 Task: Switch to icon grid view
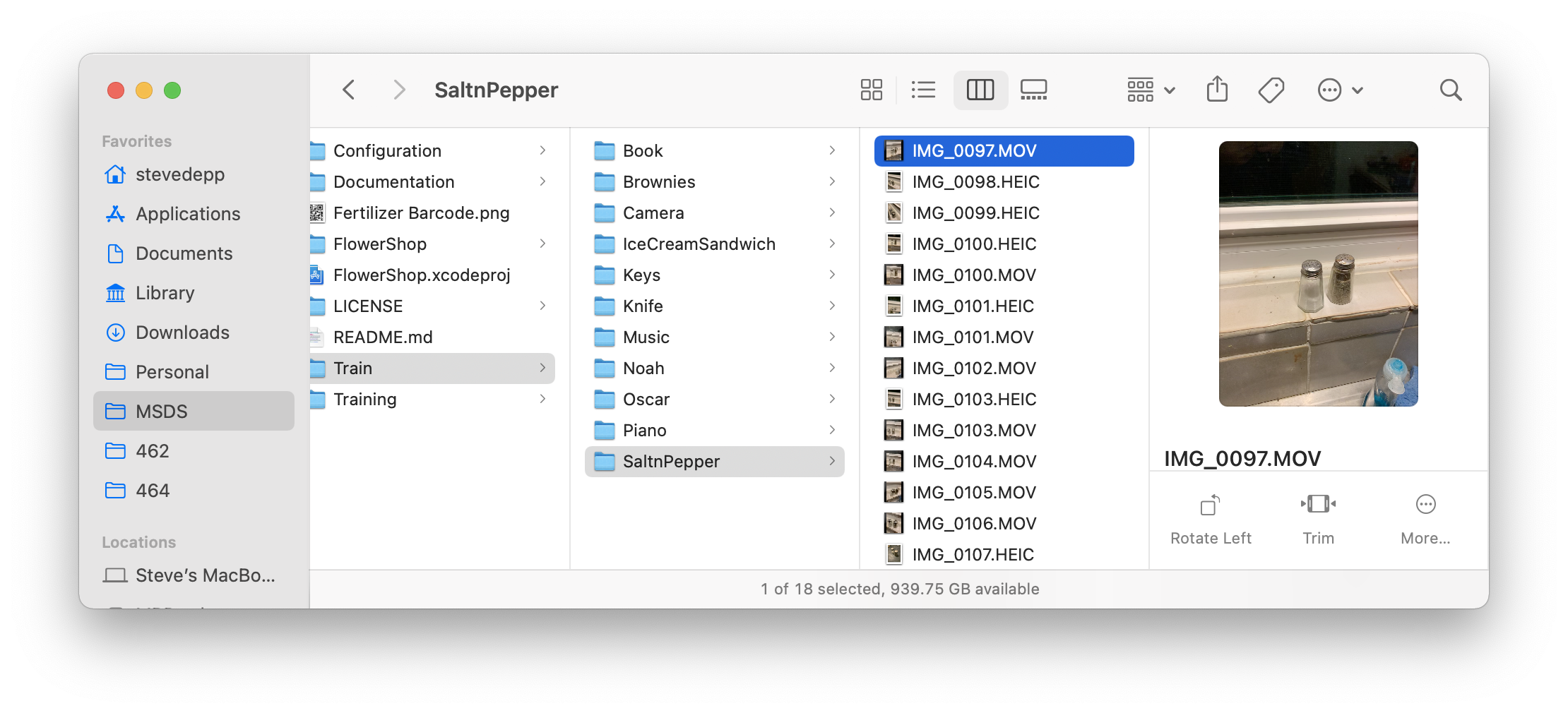point(871,90)
